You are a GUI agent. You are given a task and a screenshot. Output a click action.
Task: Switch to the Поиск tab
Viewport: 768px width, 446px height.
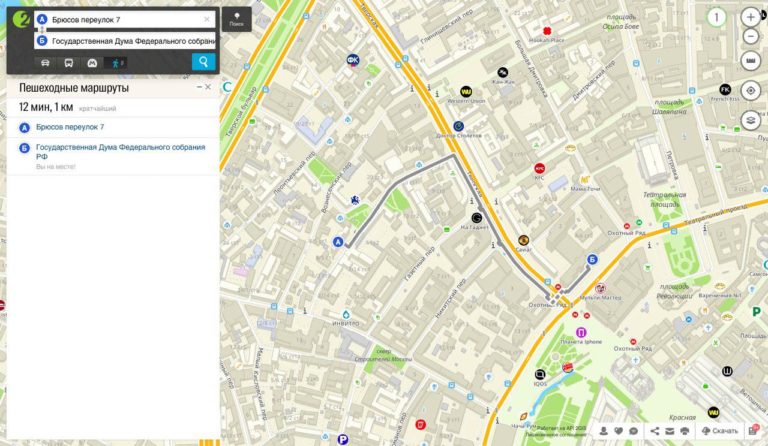tap(236, 20)
